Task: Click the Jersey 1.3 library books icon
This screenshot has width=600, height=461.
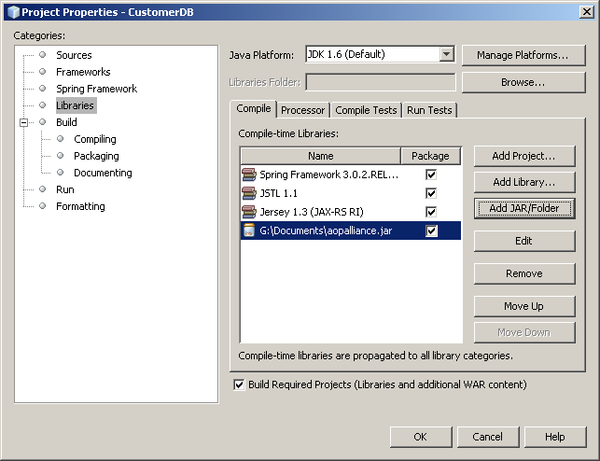Action: point(249,212)
